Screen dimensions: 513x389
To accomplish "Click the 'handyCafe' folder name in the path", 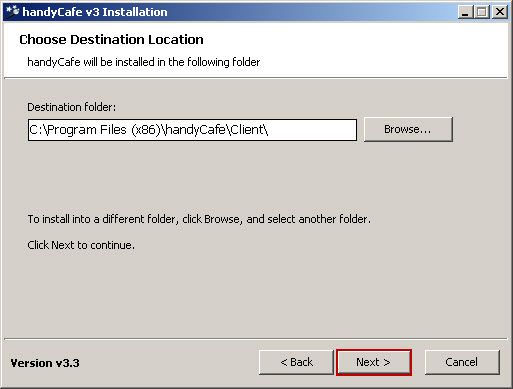I will (x=196, y=130).
